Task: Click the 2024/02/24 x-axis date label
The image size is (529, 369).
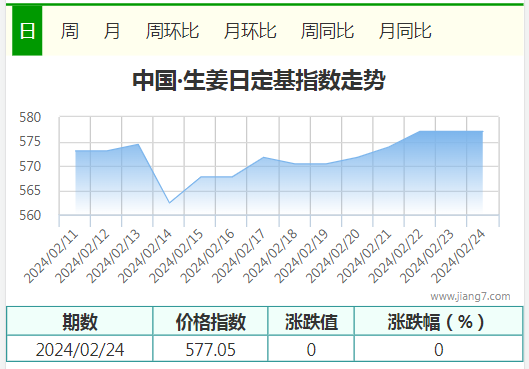Action: (458, 256)
